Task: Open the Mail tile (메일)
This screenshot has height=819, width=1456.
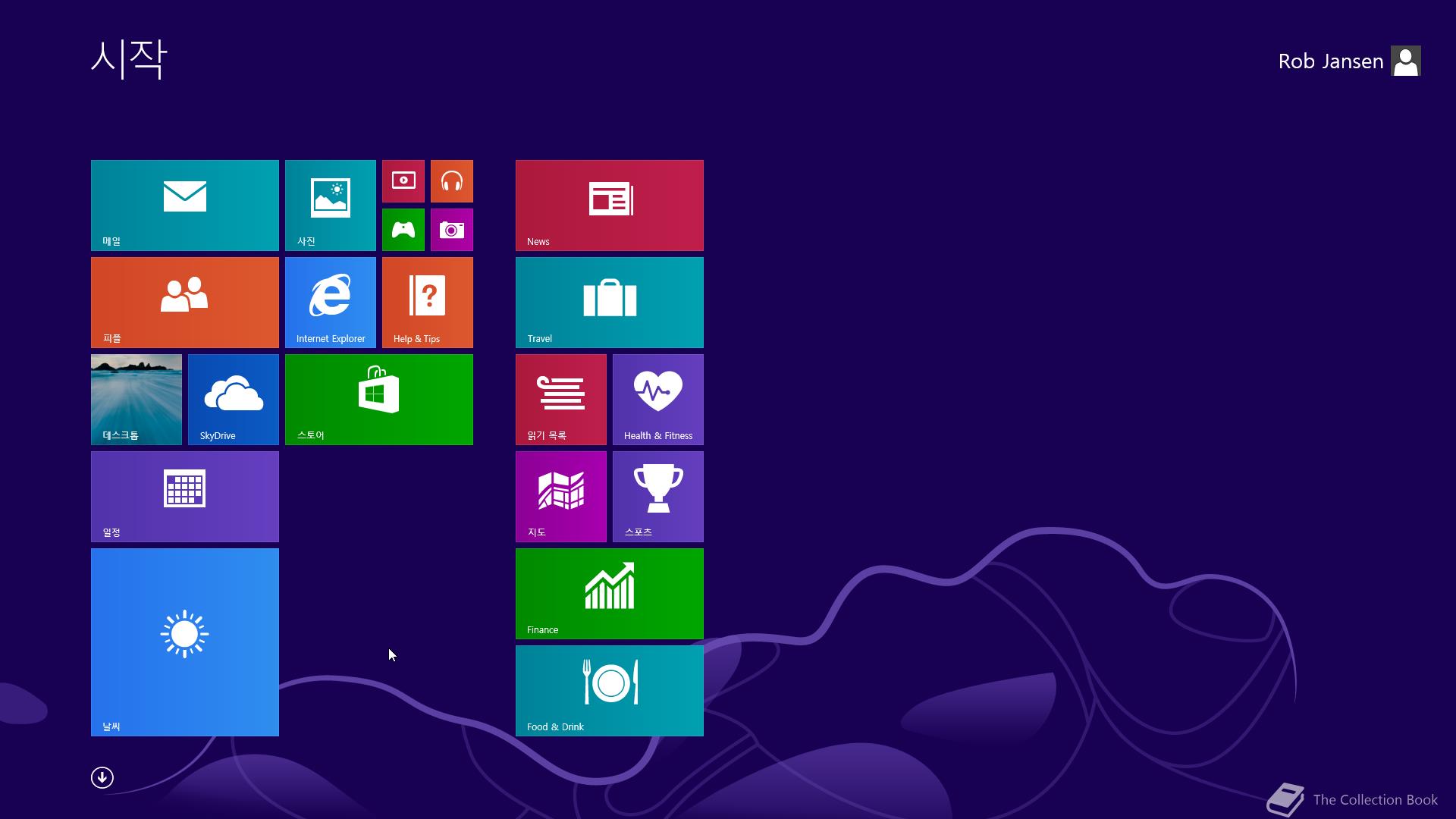Action: pos(185,206)
